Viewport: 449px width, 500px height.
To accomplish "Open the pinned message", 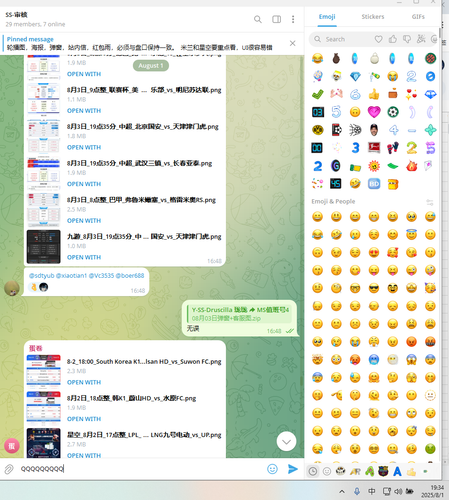I will (140, 43).
